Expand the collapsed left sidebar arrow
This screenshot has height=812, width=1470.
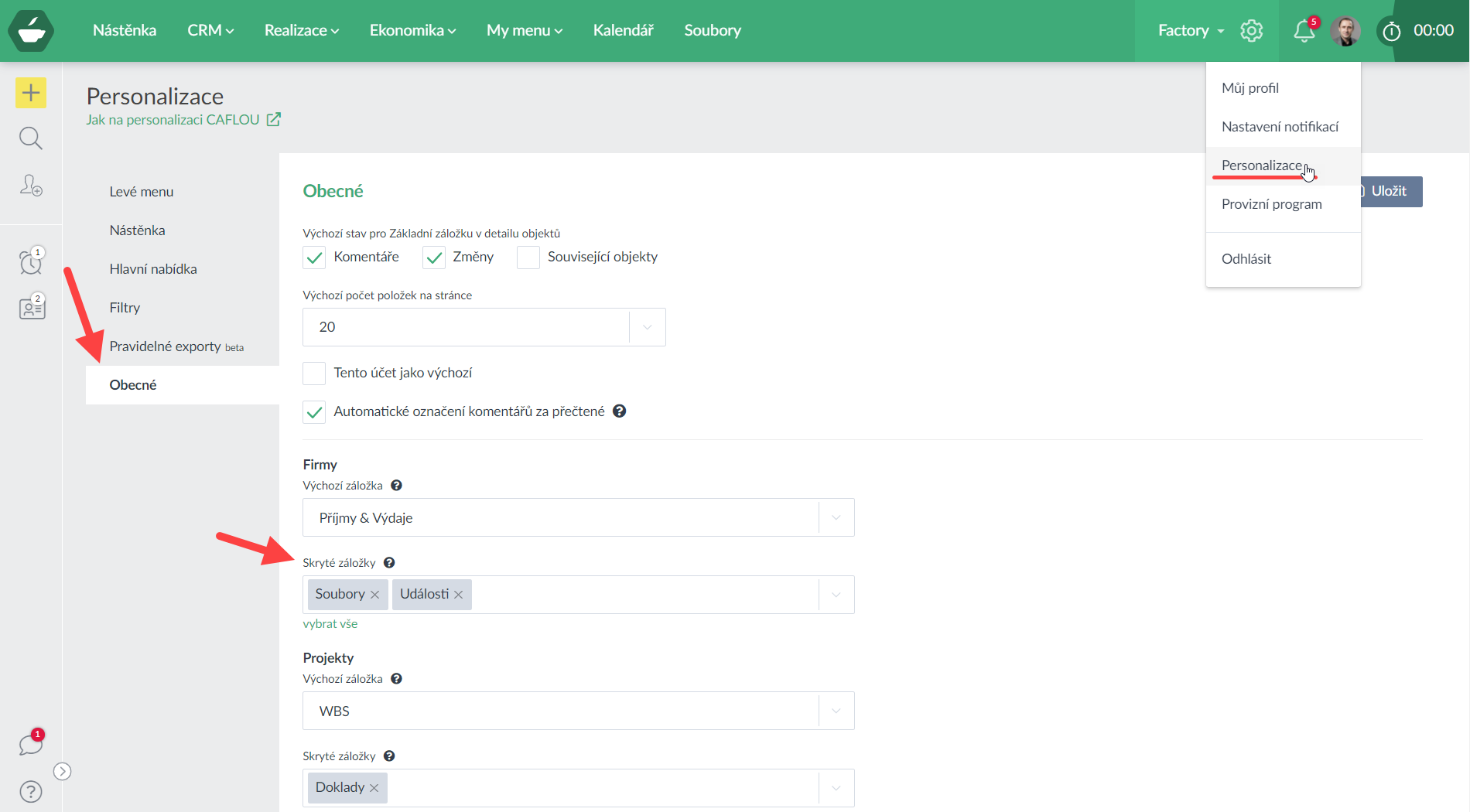click(63, 771)
